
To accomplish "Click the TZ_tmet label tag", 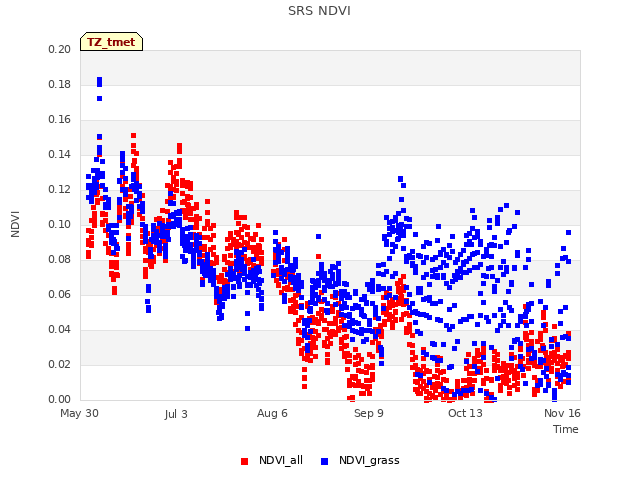I will pyautogui.click(x=111, y=42).
